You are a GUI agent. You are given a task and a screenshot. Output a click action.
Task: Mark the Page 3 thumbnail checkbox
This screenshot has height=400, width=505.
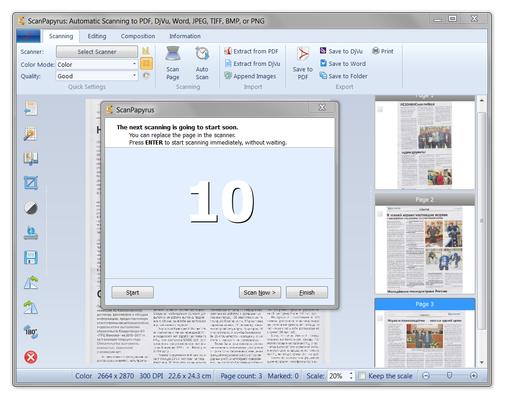pyautogui.click(x=380, y=318)
